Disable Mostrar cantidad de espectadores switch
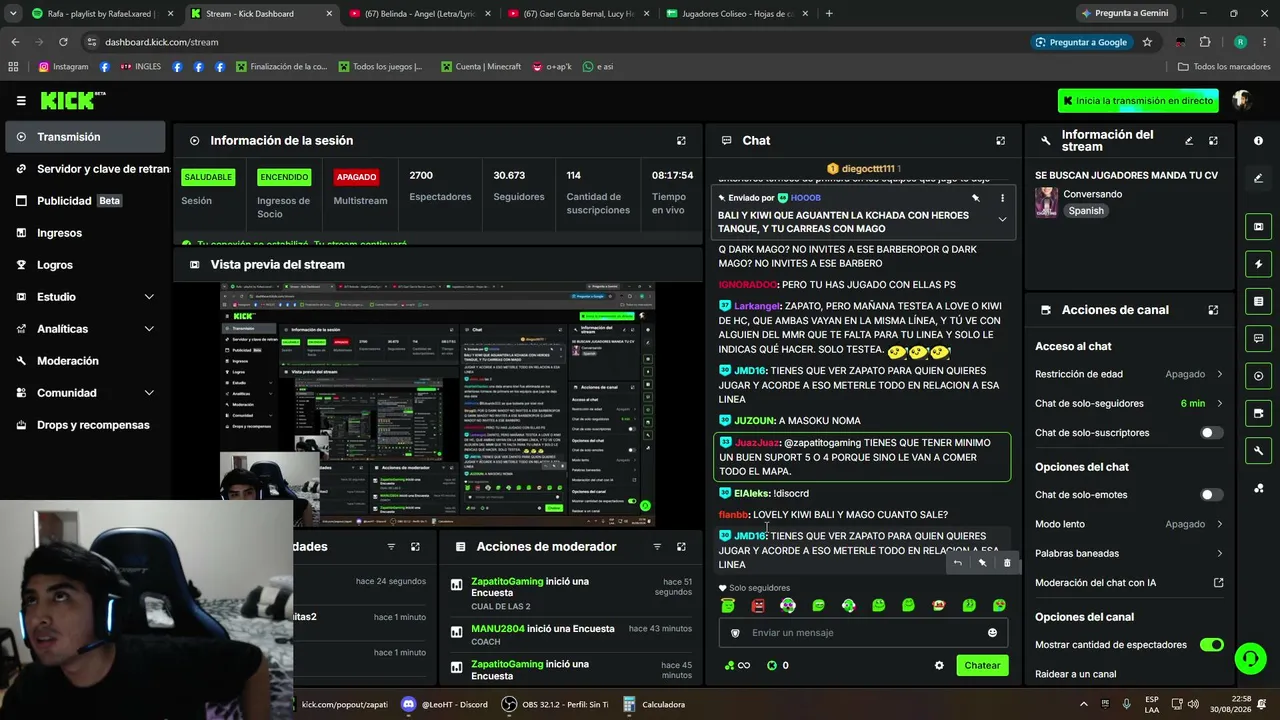1280x720 pixels. 1211,645
